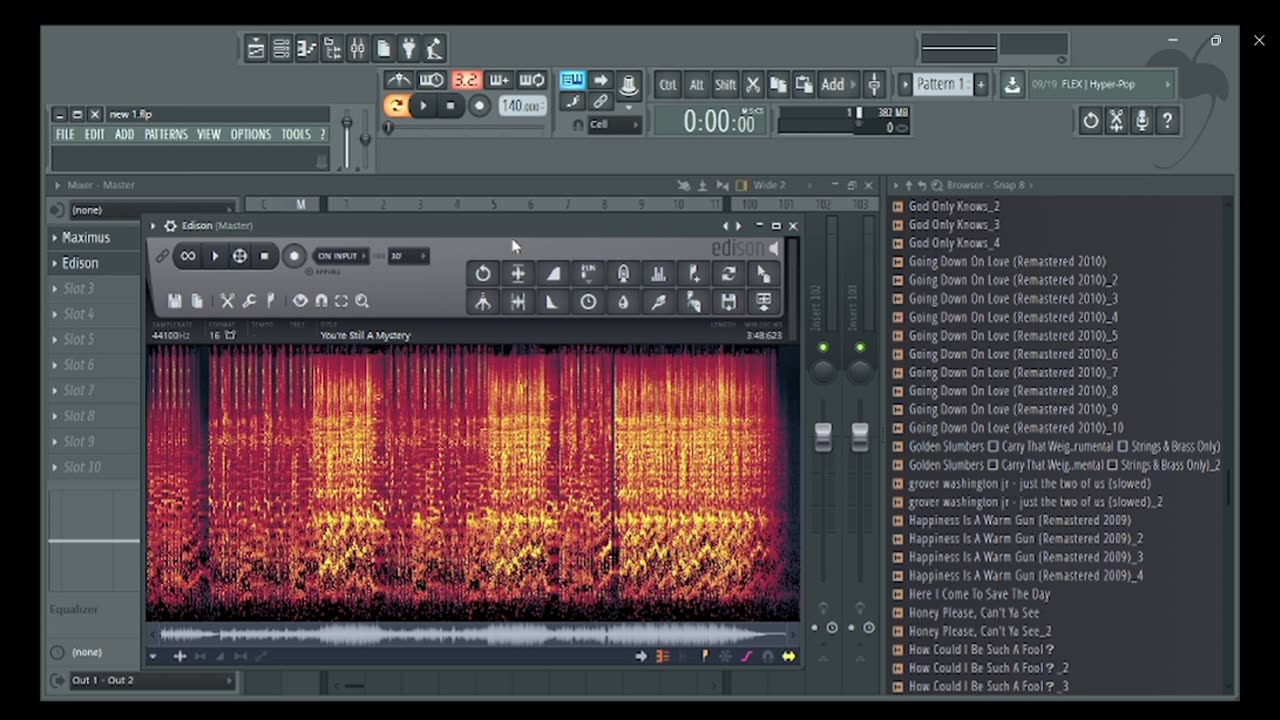1280x720 pixels.
Task: Open Edison plugin options gear icon
Action: [170, 226]
